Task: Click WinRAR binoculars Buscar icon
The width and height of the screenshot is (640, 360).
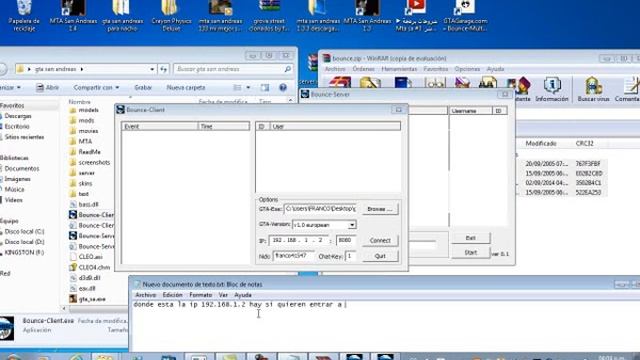Action: click(x=487, y=83)
